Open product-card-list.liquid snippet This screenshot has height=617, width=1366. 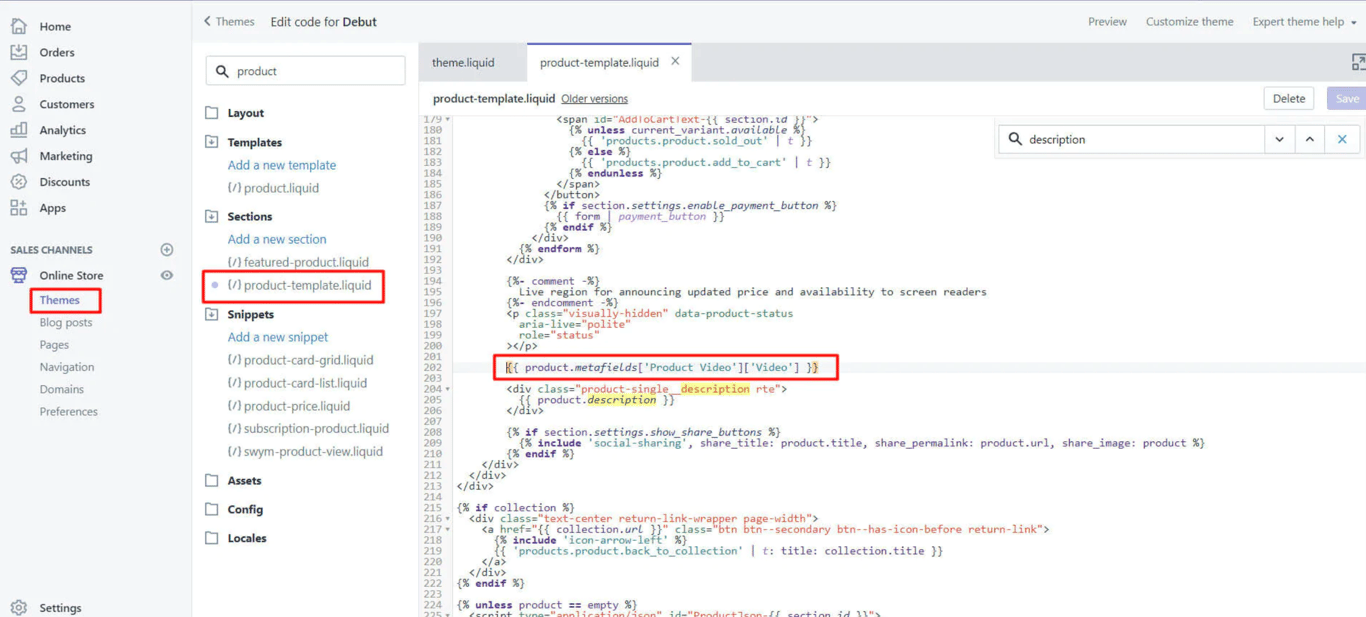(305, 383)
